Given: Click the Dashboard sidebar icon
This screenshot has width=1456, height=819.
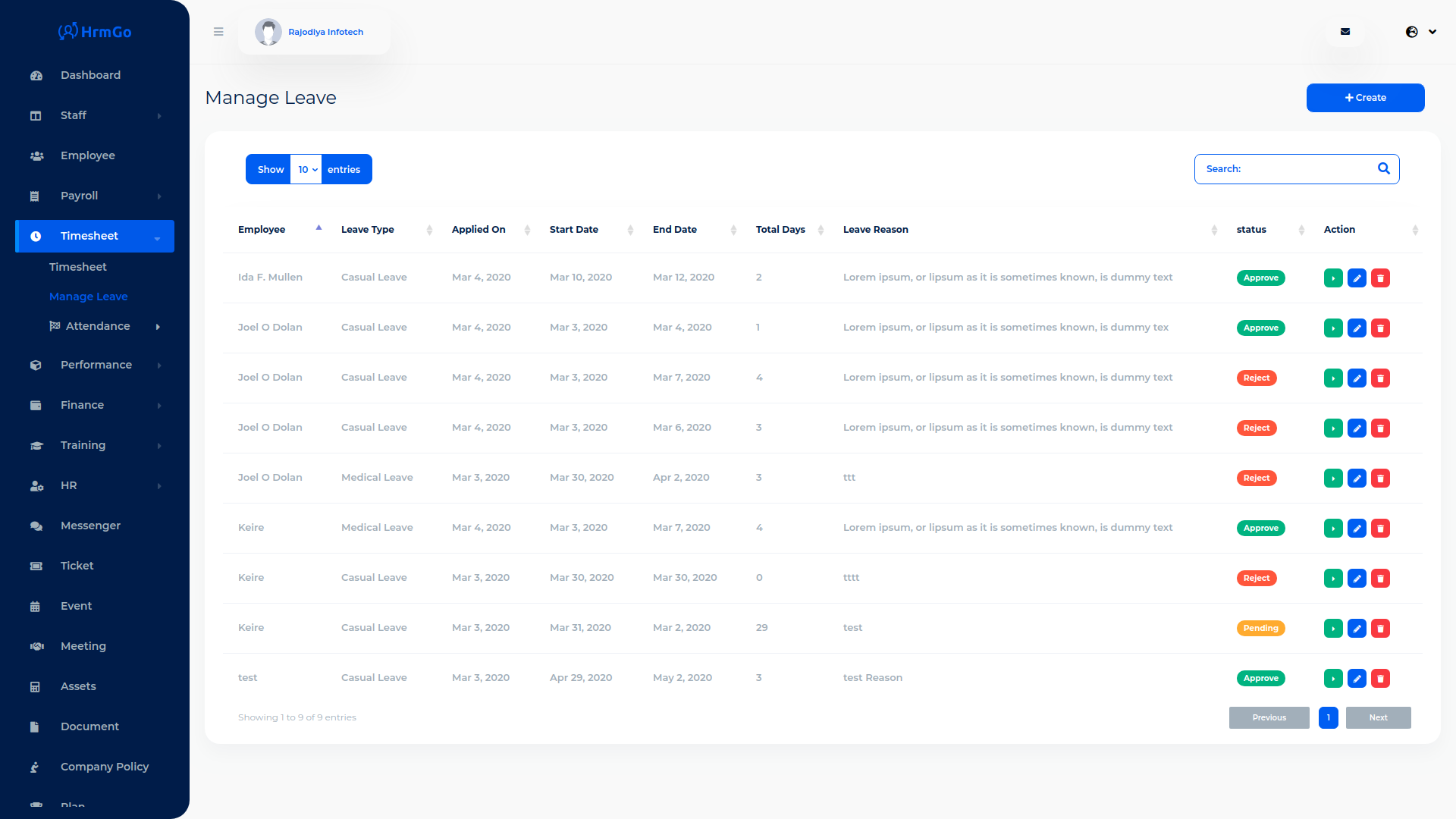Looking at the screenshot, I should 36,76.
